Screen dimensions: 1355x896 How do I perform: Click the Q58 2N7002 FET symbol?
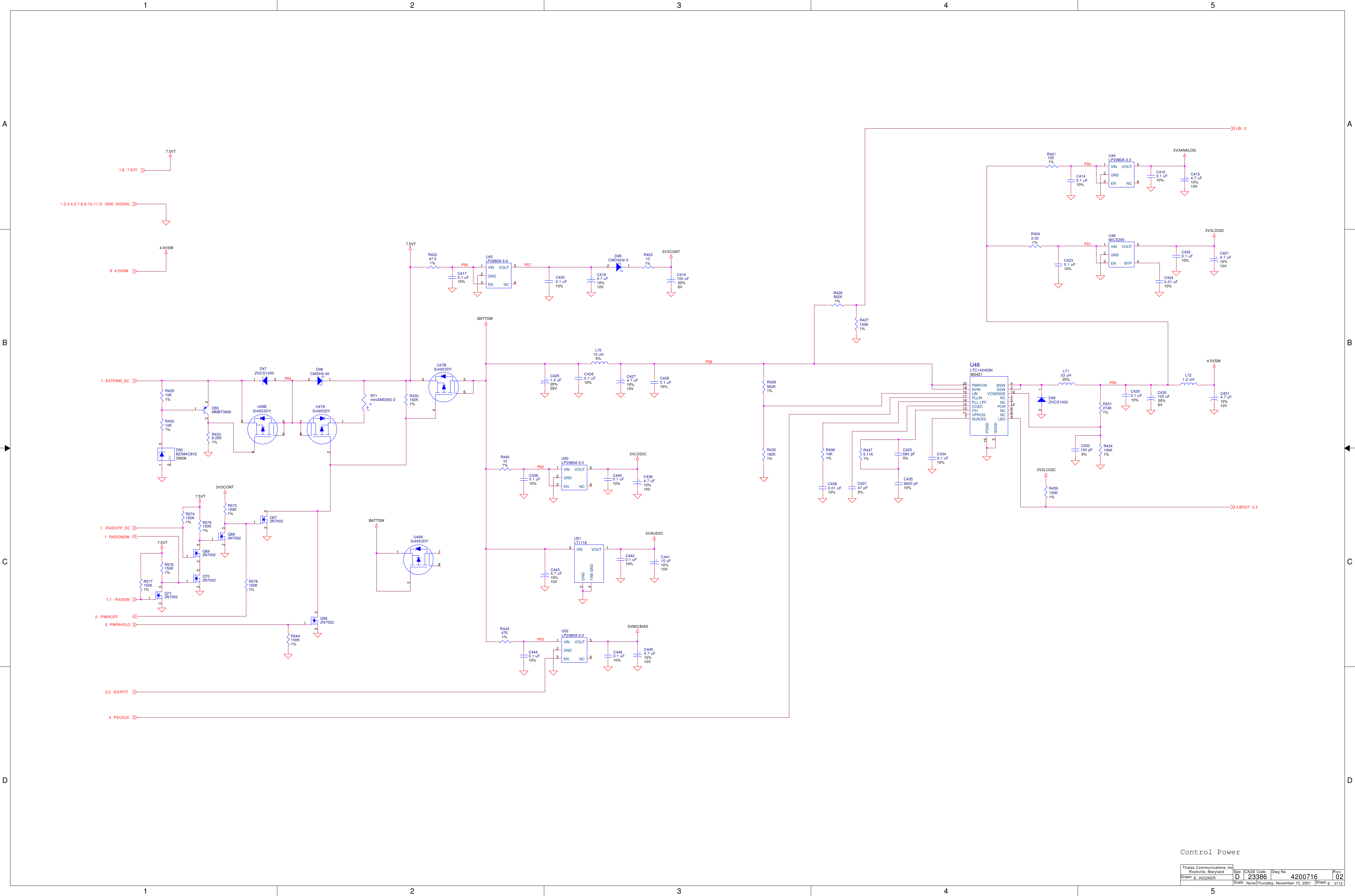315,621
